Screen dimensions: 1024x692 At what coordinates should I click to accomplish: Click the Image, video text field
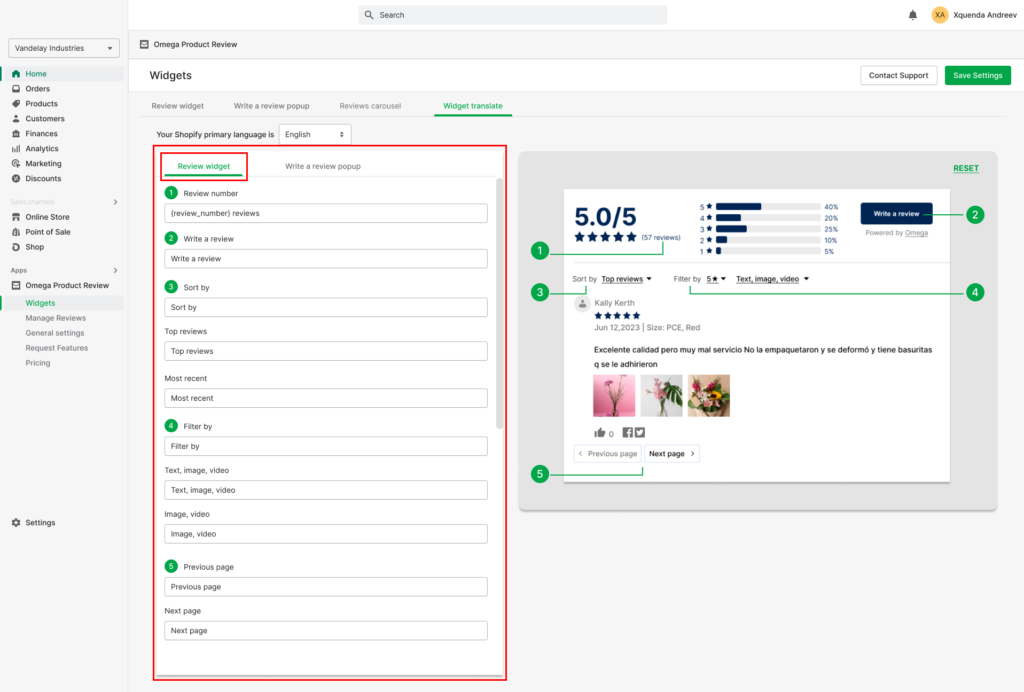[326, 534]
